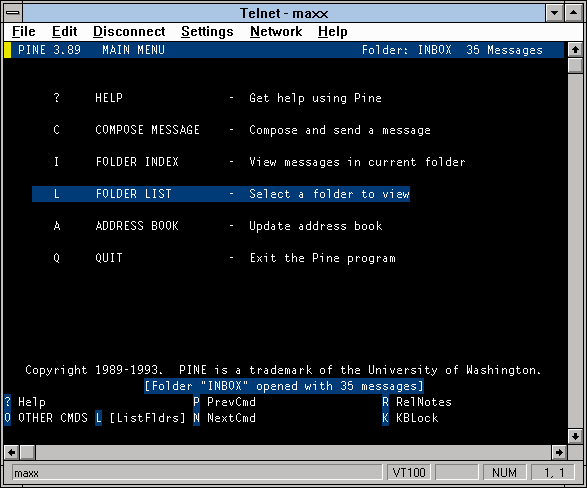Viewport: 587px width, 488px height.
Task: Open the Network menu
Action: [x=276, y=31]
